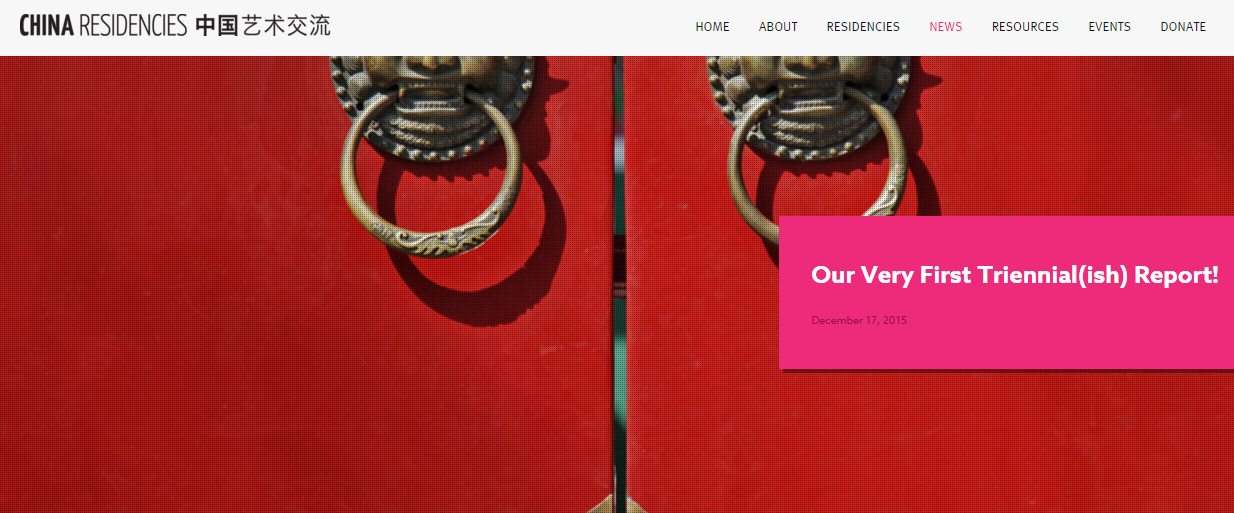
Task: Click the December 17, 2015 date text
Action: 859,321
